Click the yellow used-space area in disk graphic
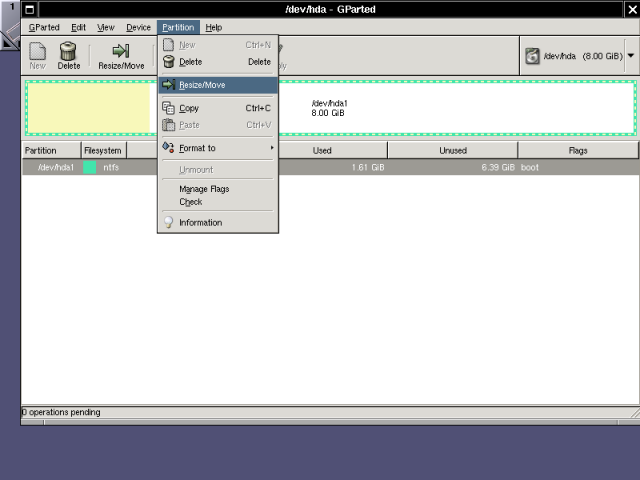Image resolution: width=640 pixels, height=480 pixels. [x=89, y=108]
